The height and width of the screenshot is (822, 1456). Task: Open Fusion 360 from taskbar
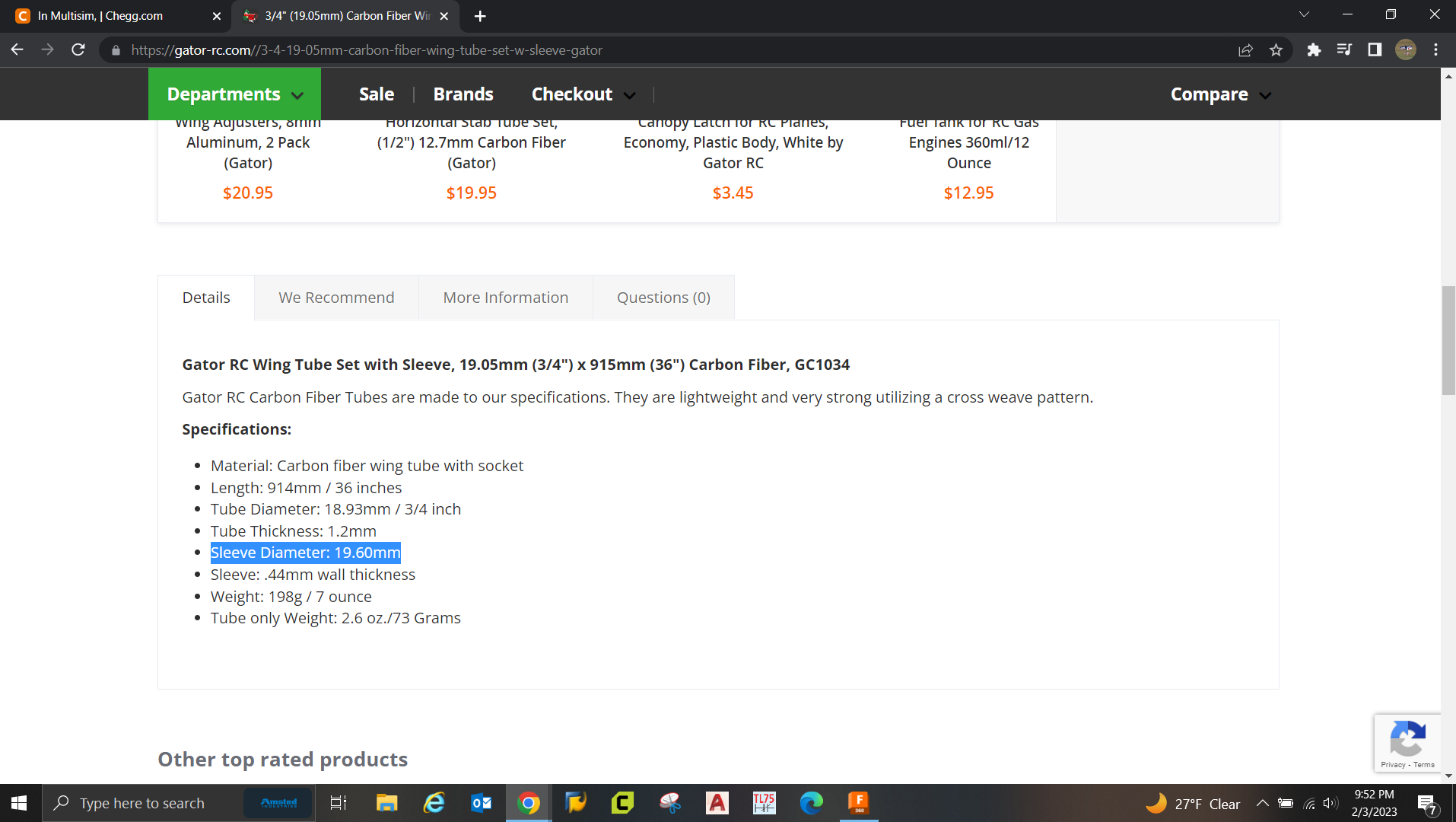(x=859, y=803)
